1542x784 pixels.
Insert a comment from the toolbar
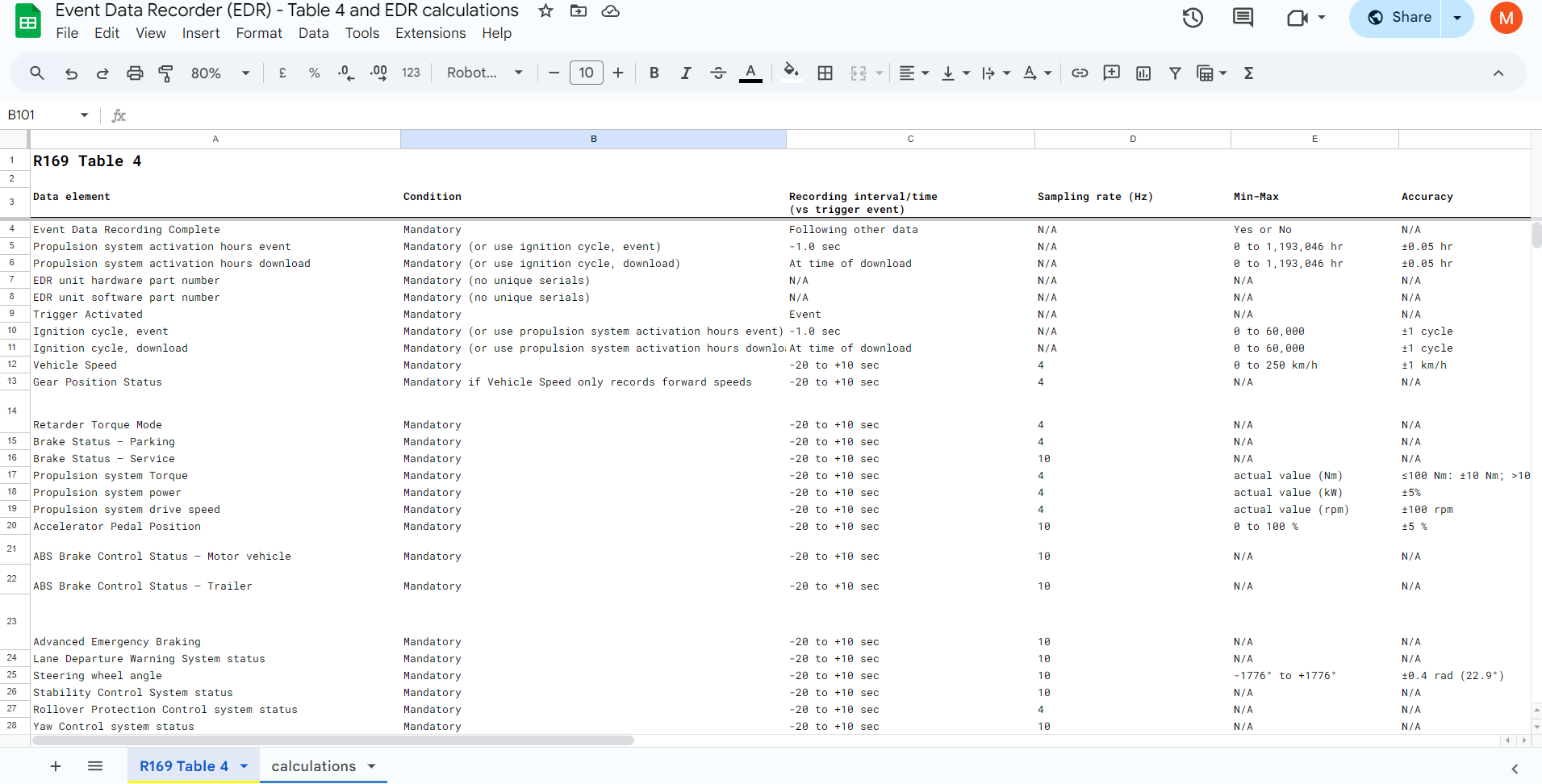coord(1111,73)
